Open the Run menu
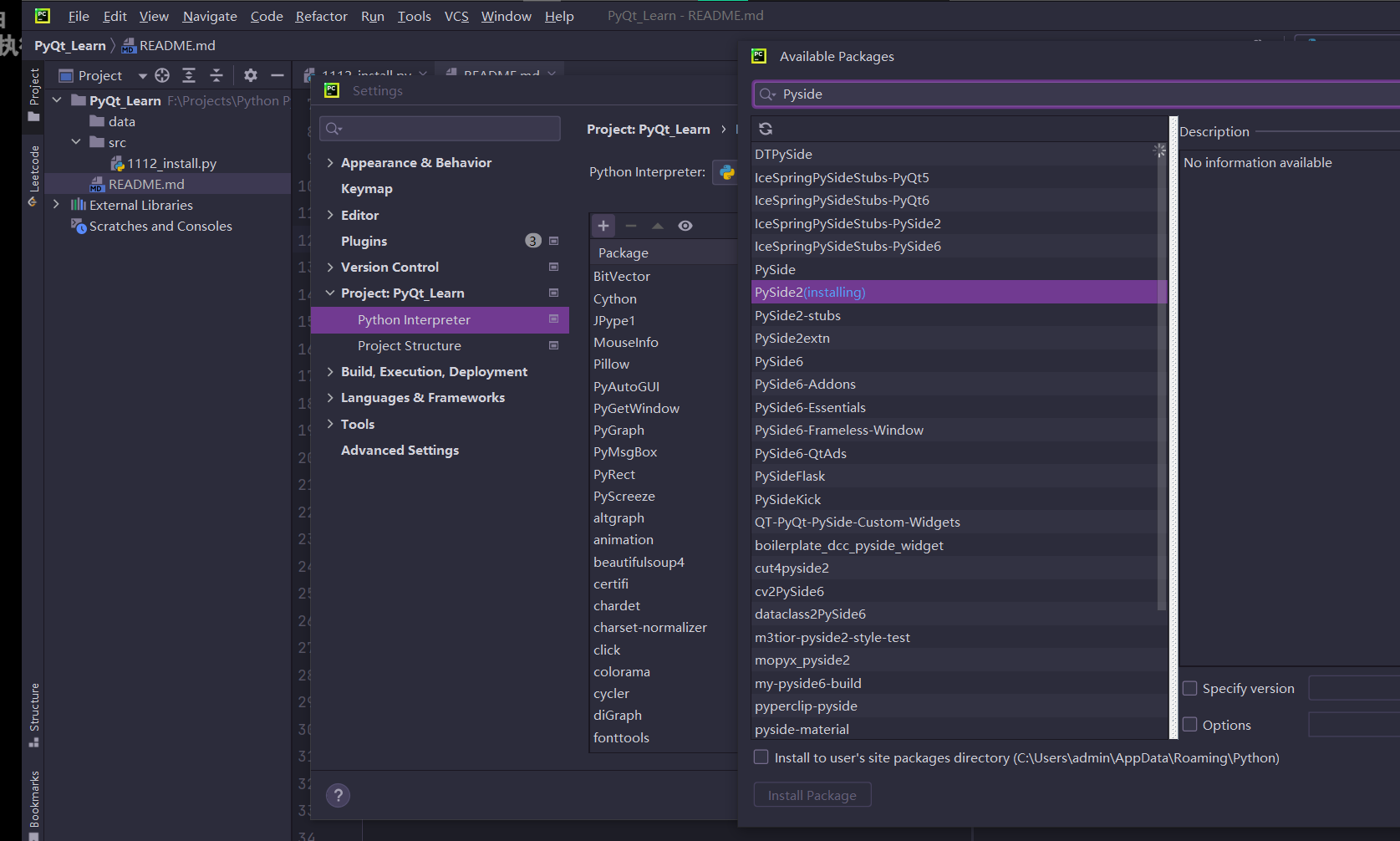This screenshot has height=841, width=1400. pyautogui.click(x=373, y=16)
